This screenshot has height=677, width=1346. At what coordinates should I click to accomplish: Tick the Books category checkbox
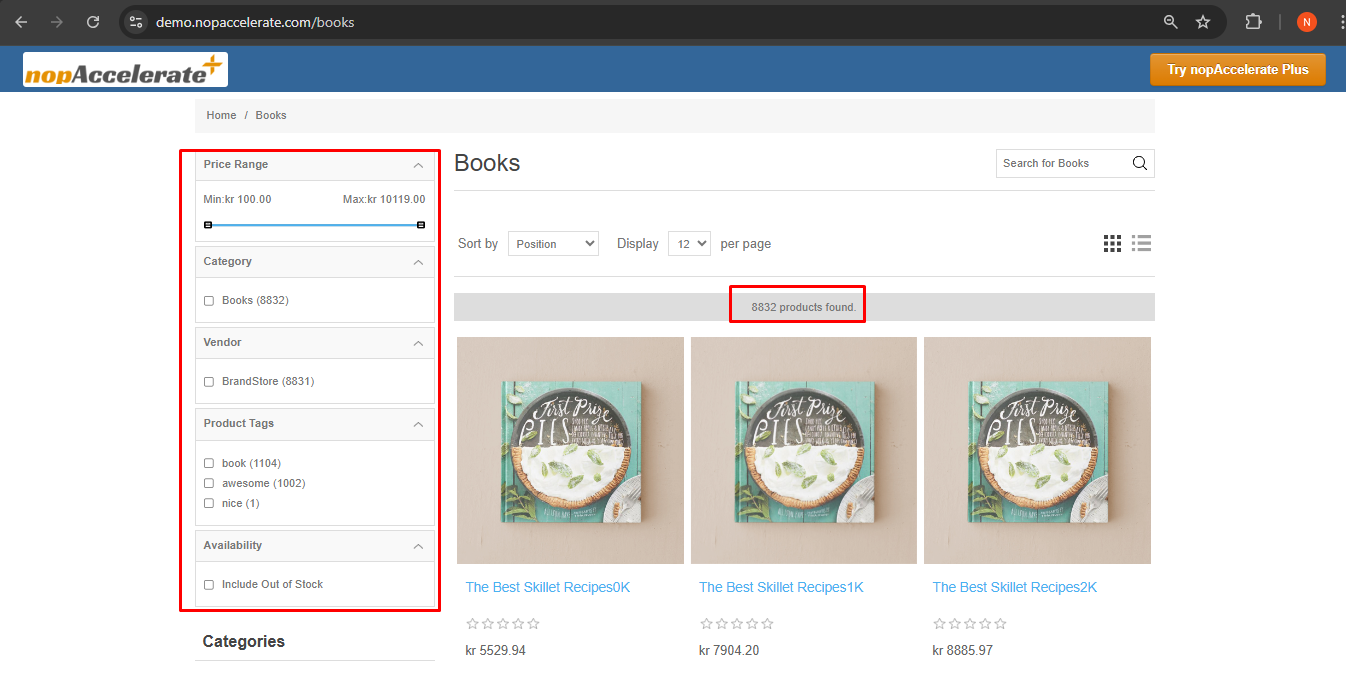209,301
